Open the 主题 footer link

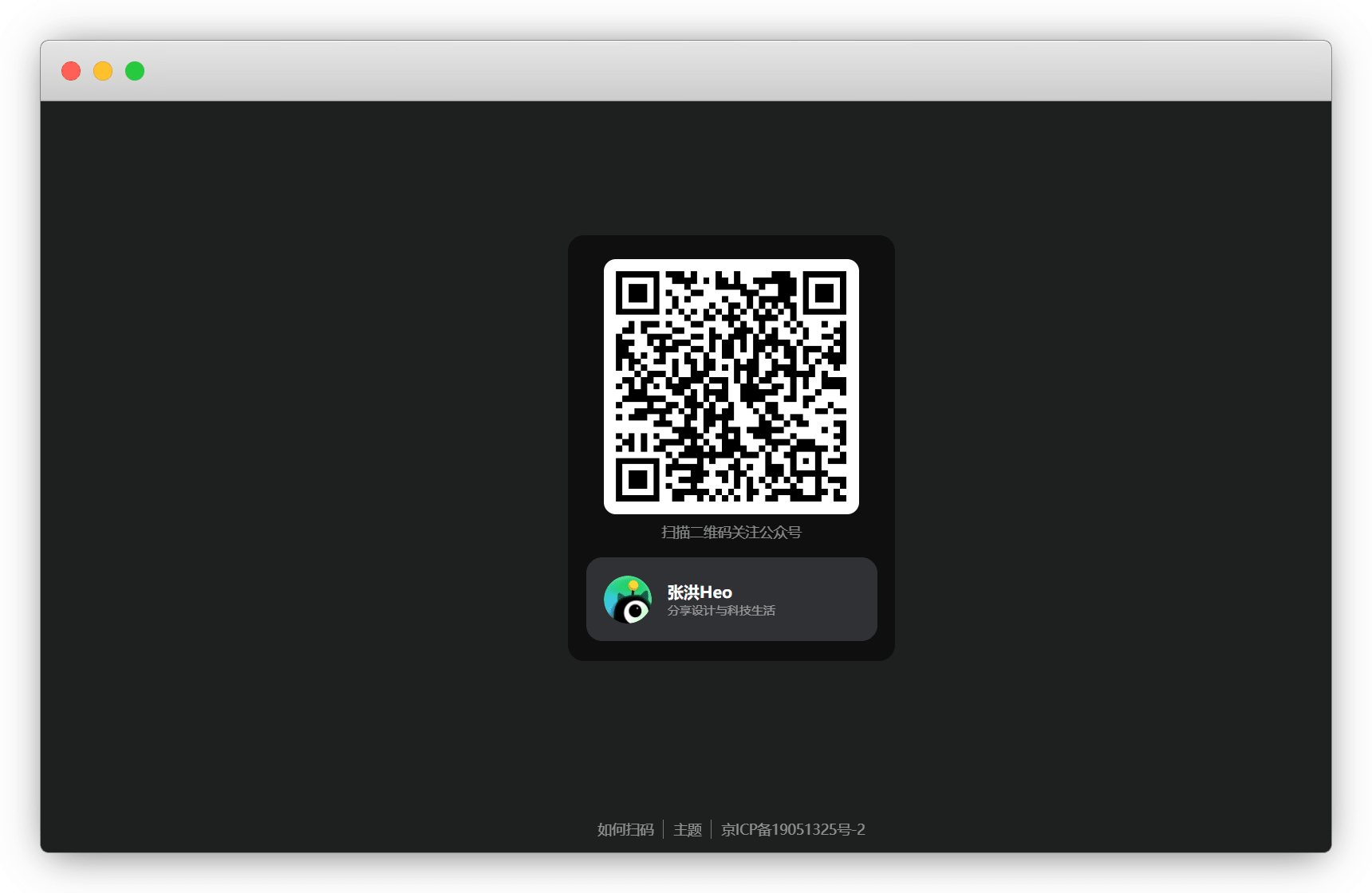[x=687, y=830]
